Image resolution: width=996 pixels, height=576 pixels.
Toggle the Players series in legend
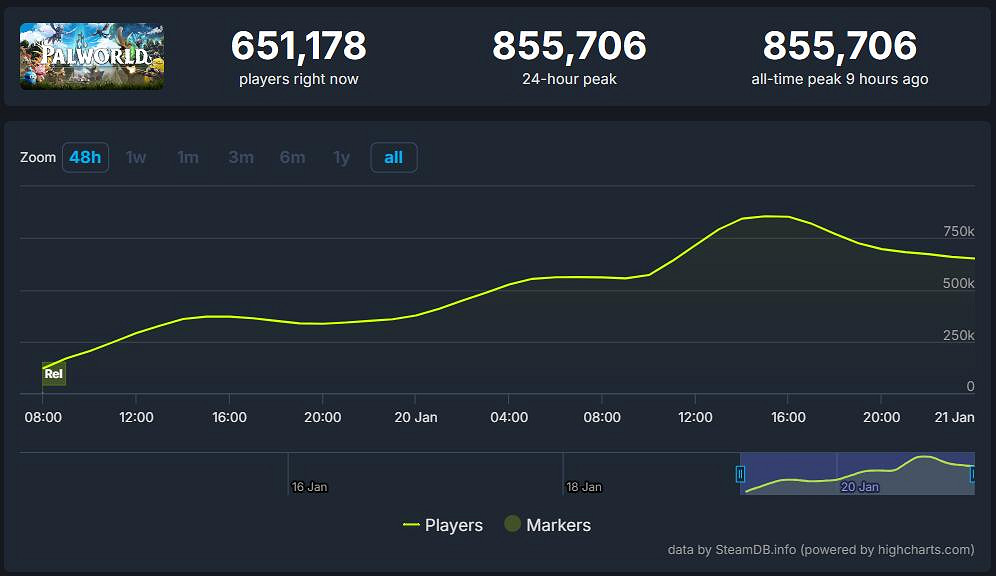443,525
